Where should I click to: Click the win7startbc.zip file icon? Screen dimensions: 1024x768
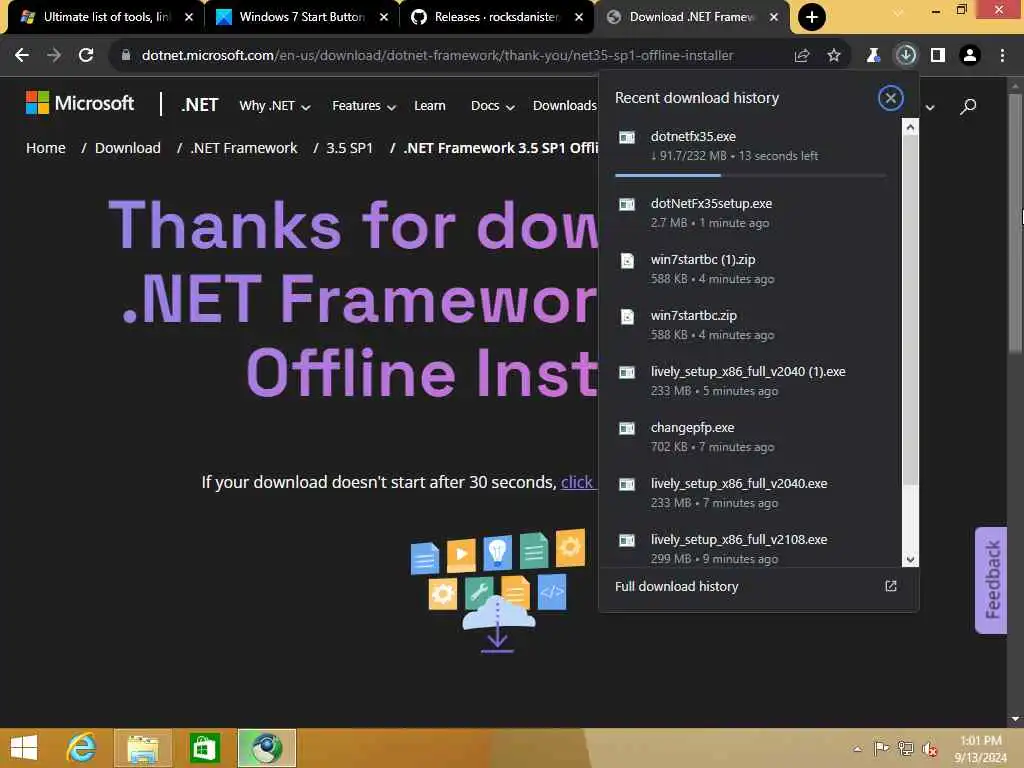627,317
